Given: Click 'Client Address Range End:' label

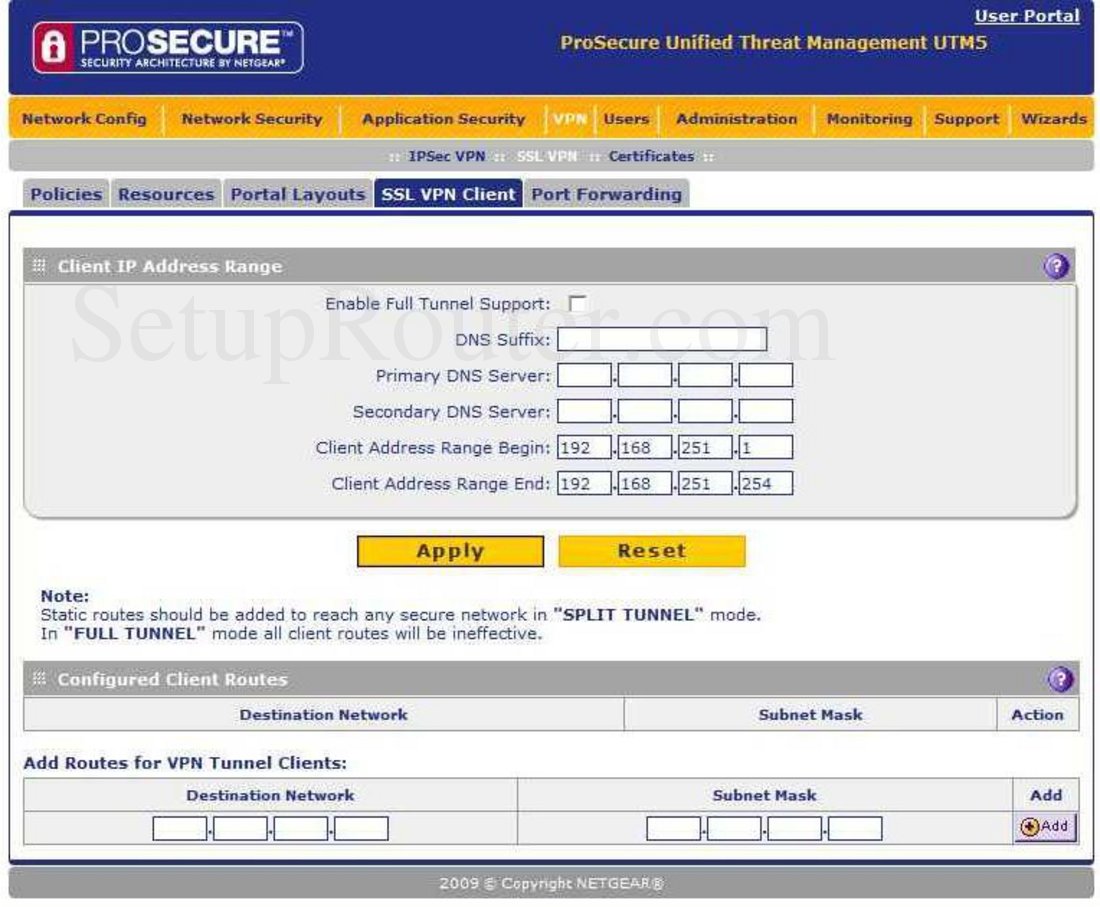Looking at the screenshot, I should [441, 484].
